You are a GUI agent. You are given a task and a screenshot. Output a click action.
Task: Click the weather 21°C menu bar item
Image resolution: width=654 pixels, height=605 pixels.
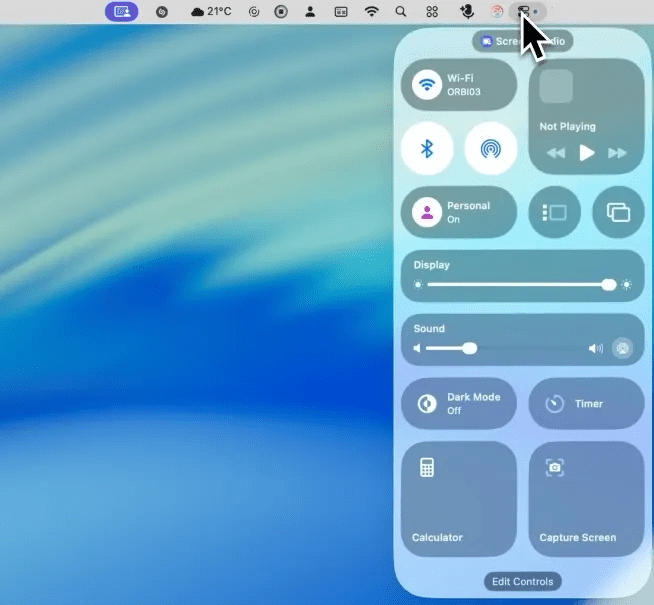coord(211,12)
